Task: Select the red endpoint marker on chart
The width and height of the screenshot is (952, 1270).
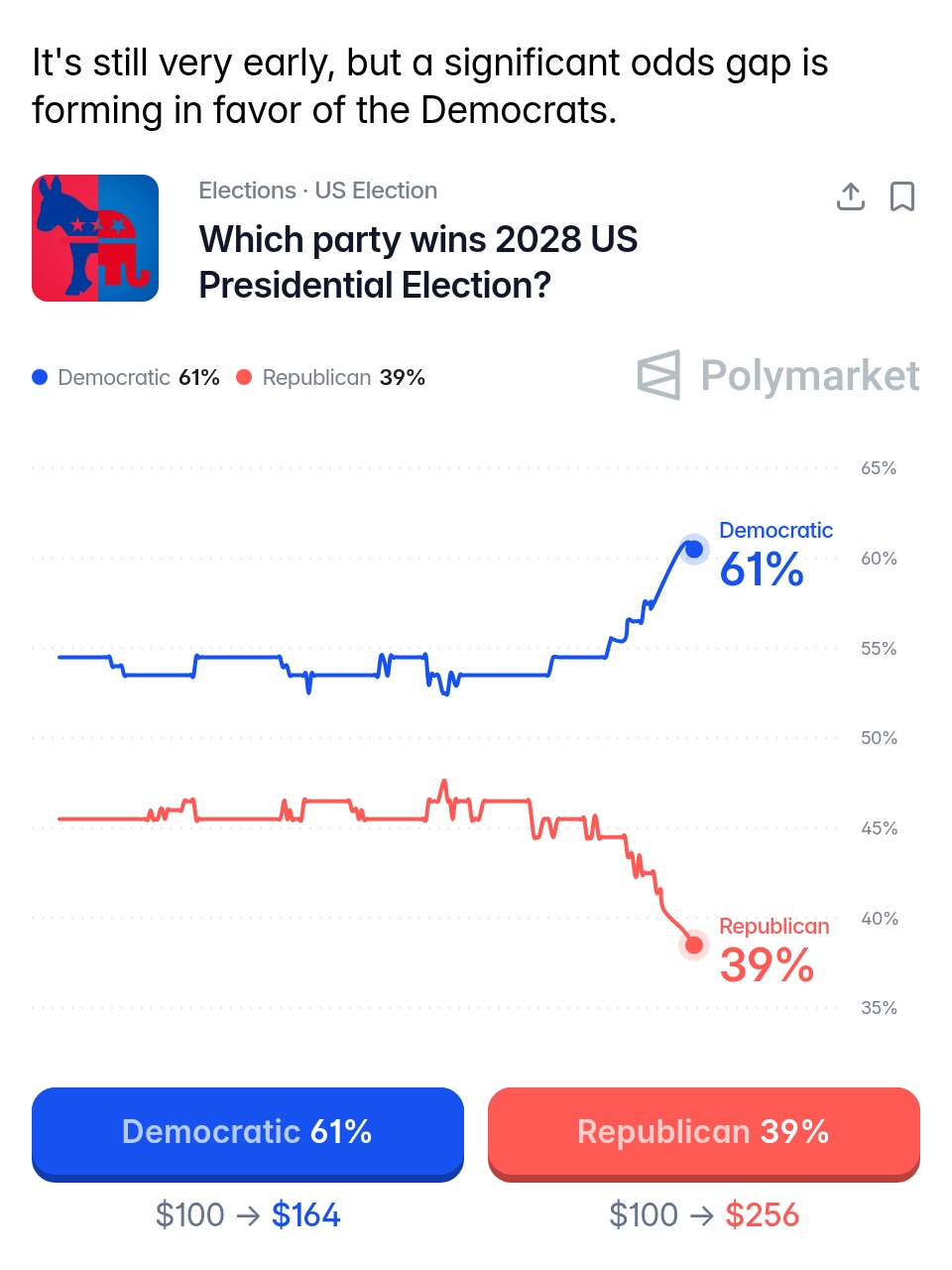Action: coord(694,946)
